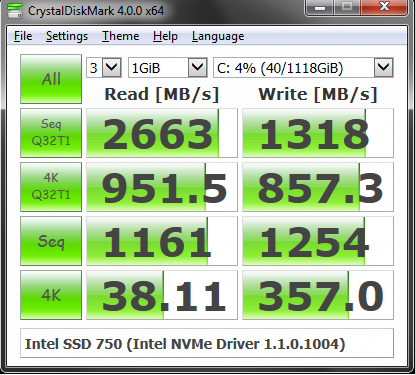Run all benchmarks with All button
This screenshot has height=375, width=416.
[x=51, y=79]
